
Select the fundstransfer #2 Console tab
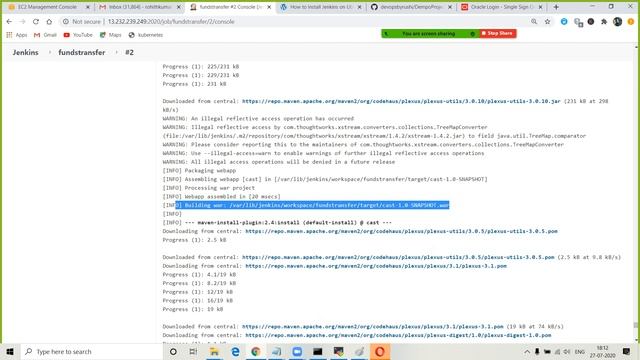point(230,7)
